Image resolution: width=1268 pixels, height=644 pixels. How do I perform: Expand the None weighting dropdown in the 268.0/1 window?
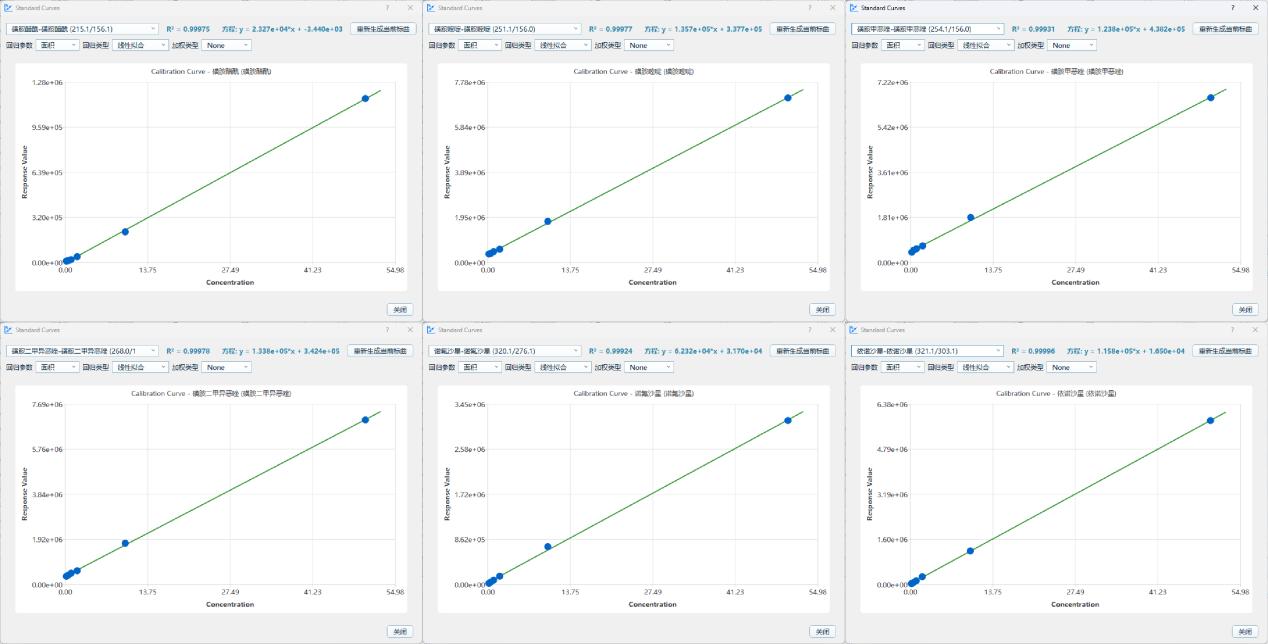[x=227, y=367]
